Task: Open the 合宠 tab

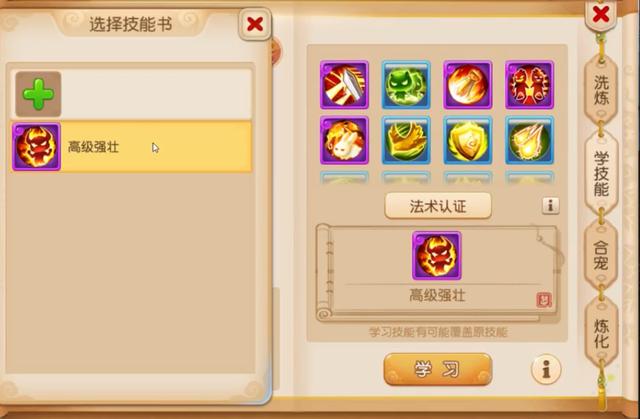Action: [601, 255]
